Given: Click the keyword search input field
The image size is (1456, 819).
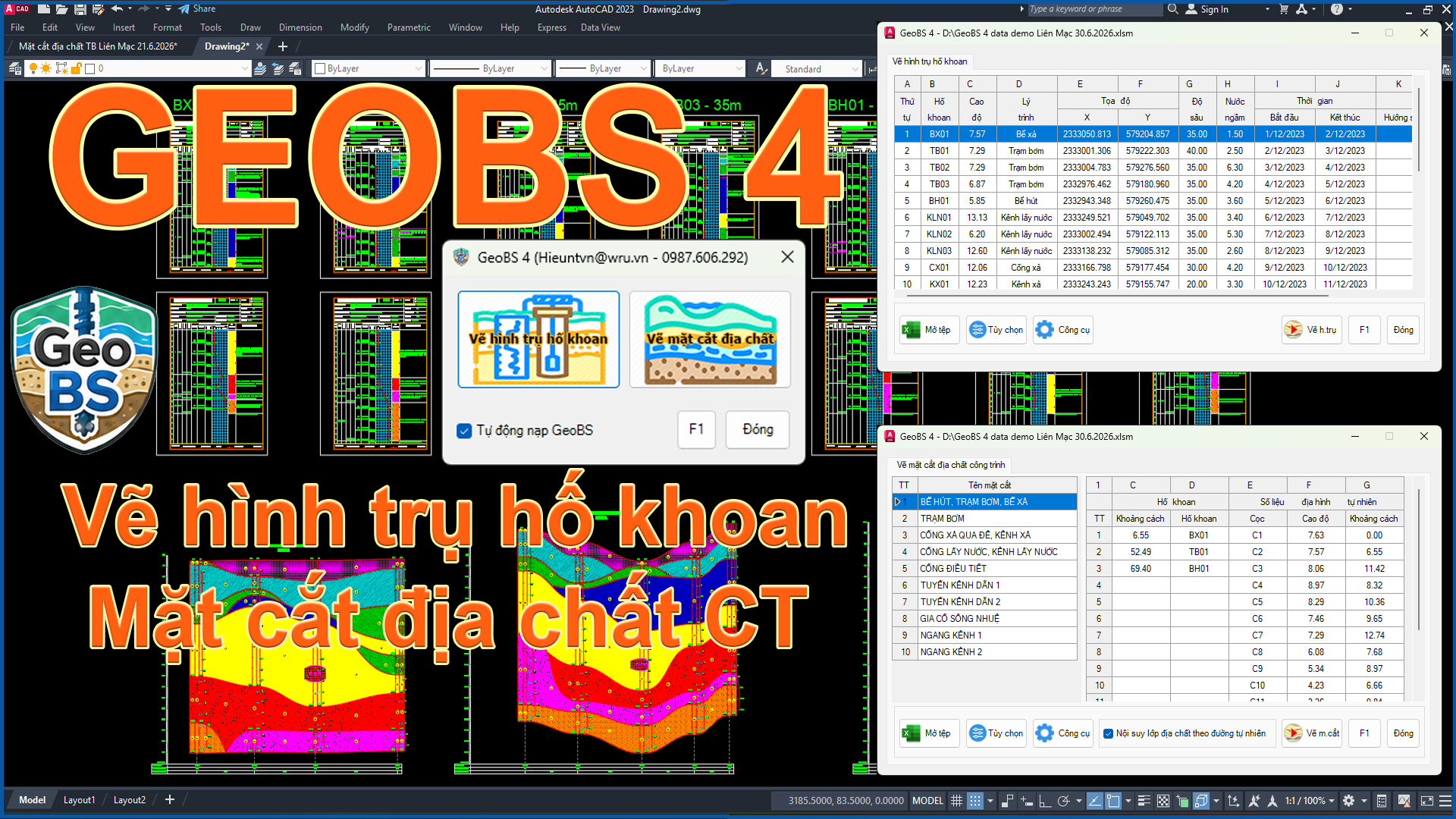Looking at the screenshot, I should [1094, 9].
